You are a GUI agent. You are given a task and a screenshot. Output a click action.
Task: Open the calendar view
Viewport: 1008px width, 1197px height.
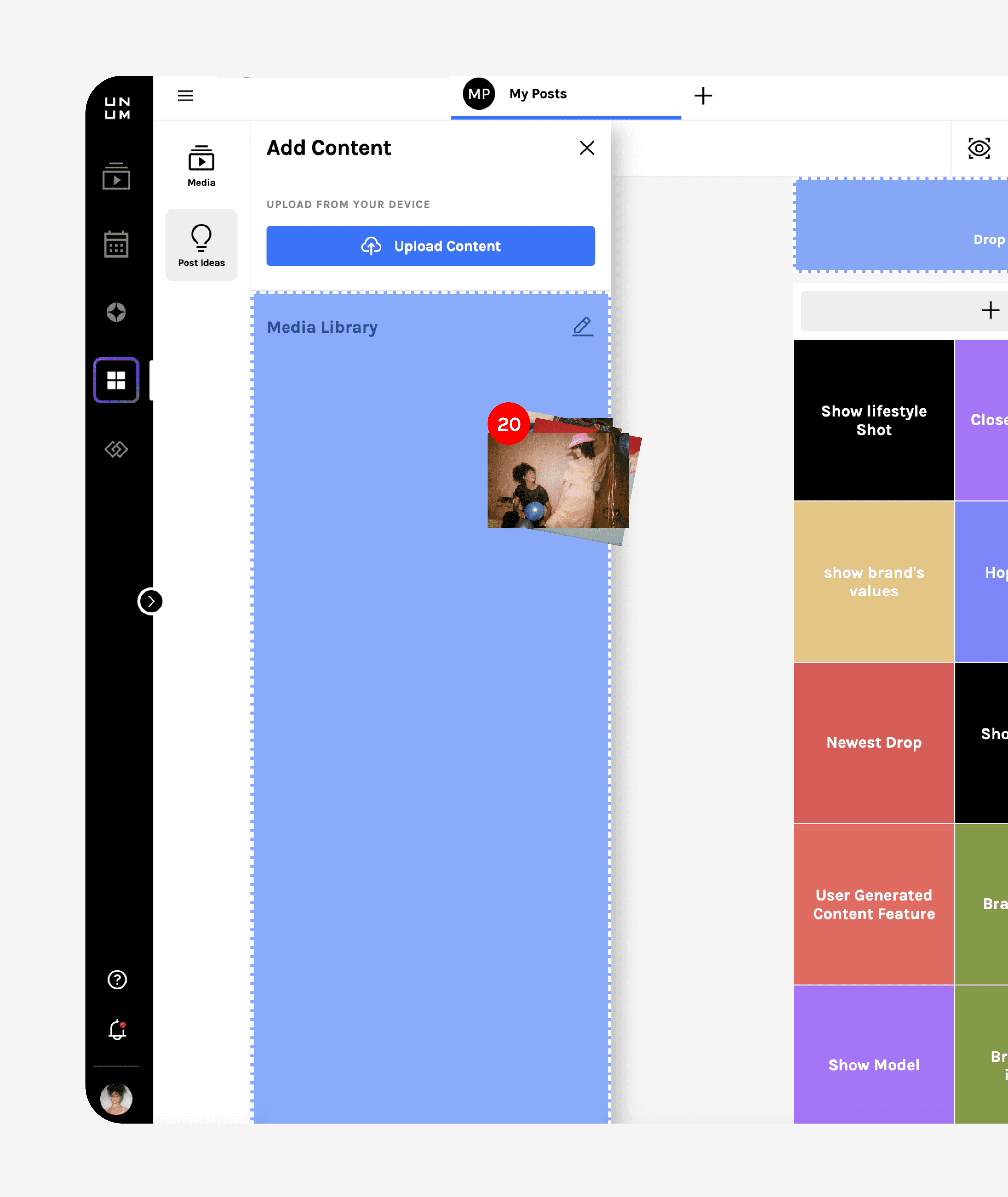click(116, 245)
